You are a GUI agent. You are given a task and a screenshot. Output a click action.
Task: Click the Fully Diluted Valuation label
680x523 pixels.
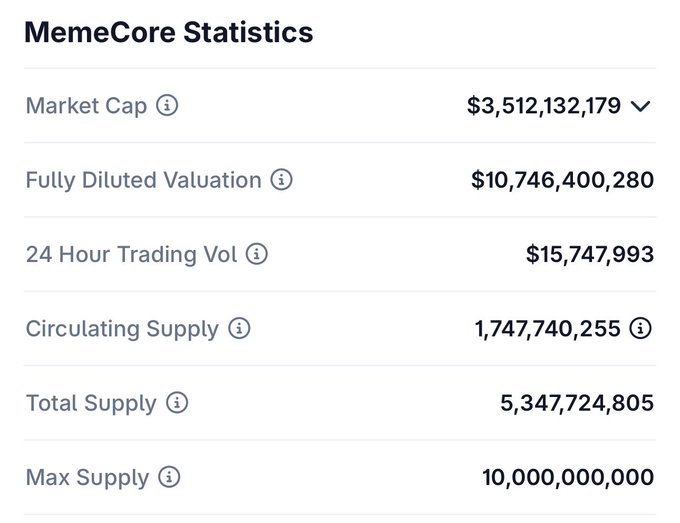[x=143, y=180]
